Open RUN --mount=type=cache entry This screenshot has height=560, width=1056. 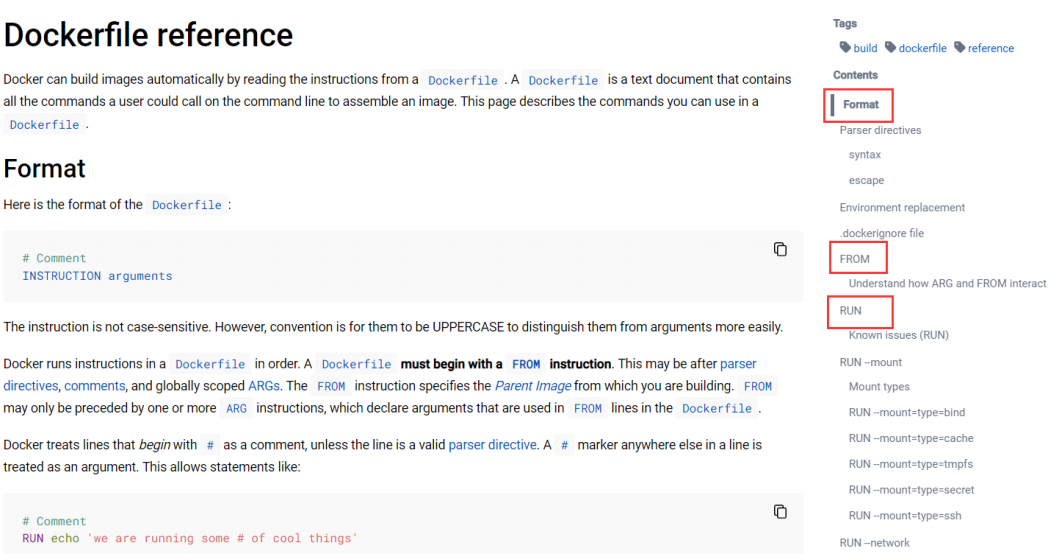pyautogui.click(x=911, y=438)
